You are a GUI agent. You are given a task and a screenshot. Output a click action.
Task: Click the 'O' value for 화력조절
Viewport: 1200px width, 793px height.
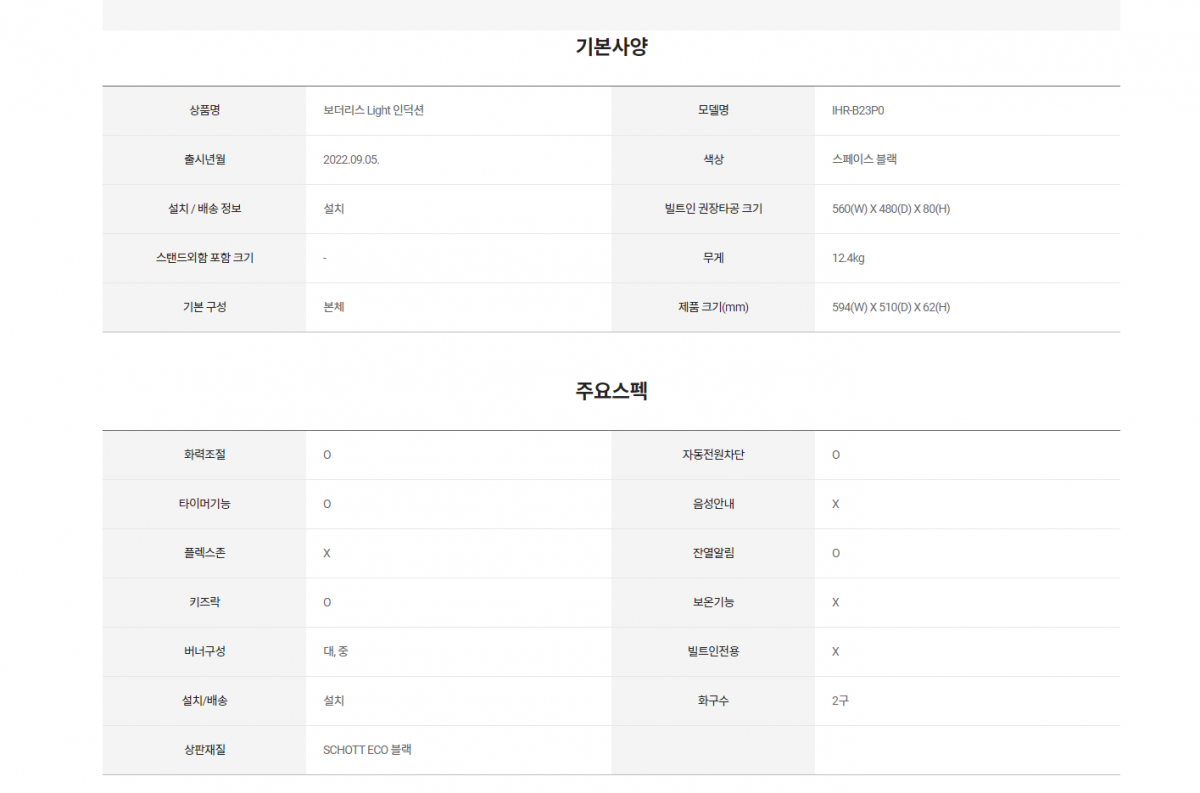(x=327, y=455)
